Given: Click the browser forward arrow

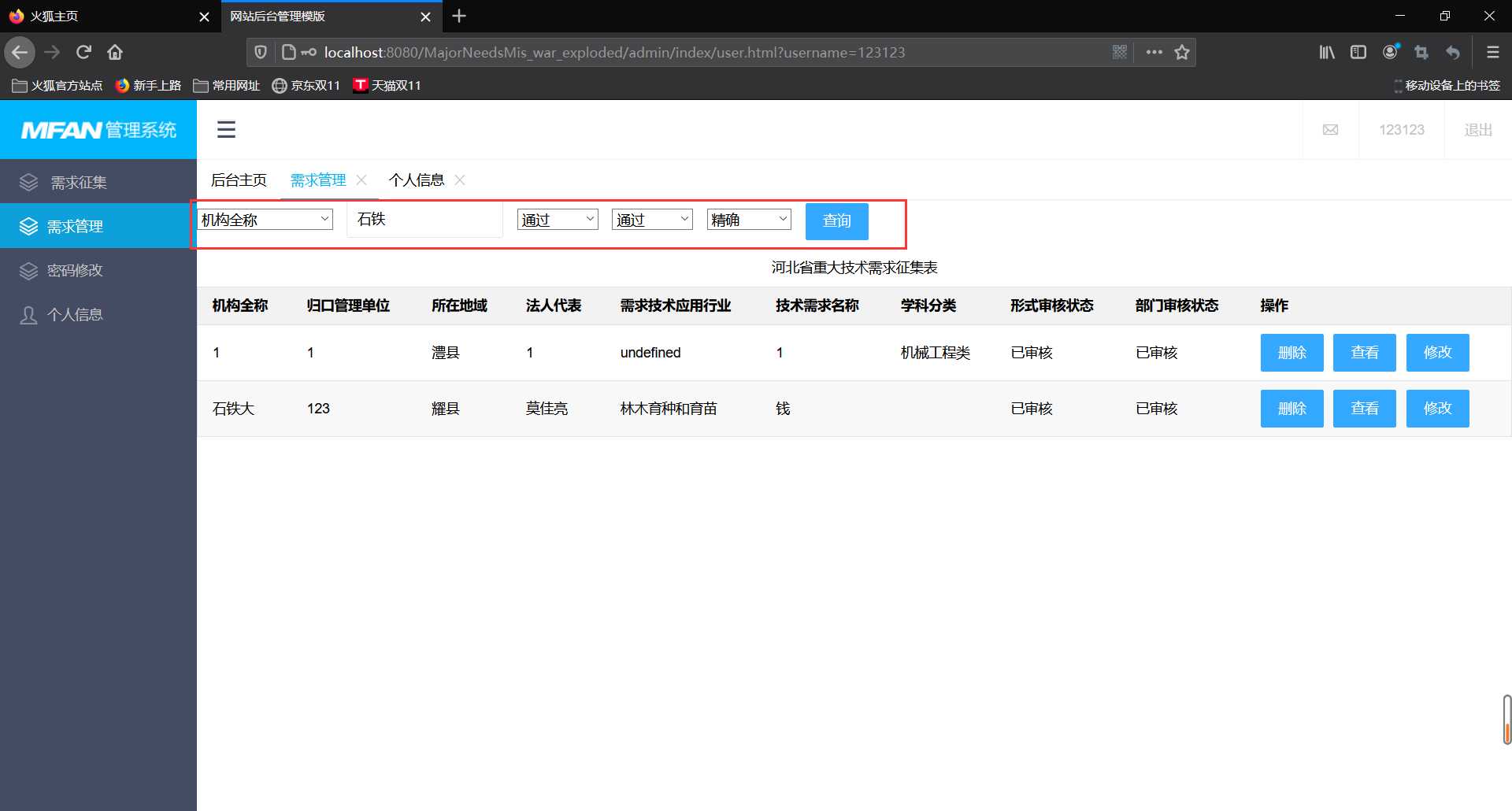Looking at the screenshot, I should [x=52, y=53].
